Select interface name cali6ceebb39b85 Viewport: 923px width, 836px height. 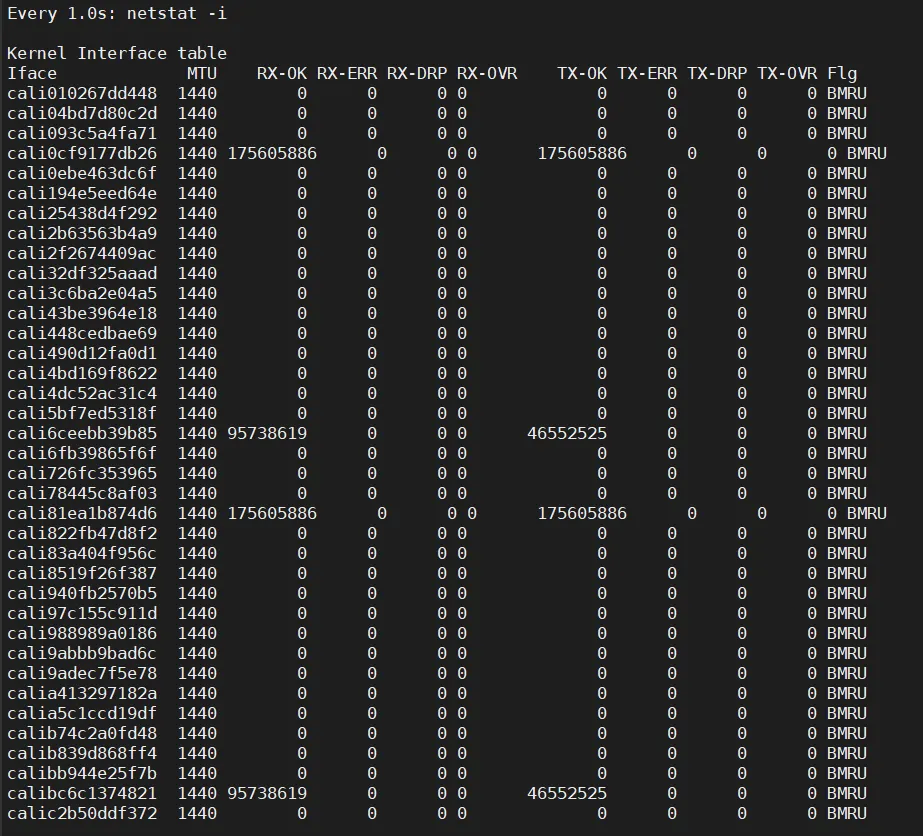coord(82,434)
